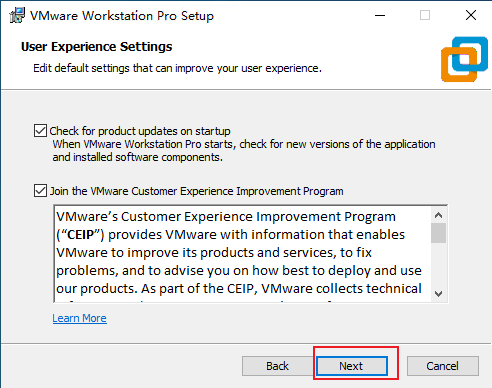Open the Learn More link
Screen dimensions: 492x388
pos(79,318)
